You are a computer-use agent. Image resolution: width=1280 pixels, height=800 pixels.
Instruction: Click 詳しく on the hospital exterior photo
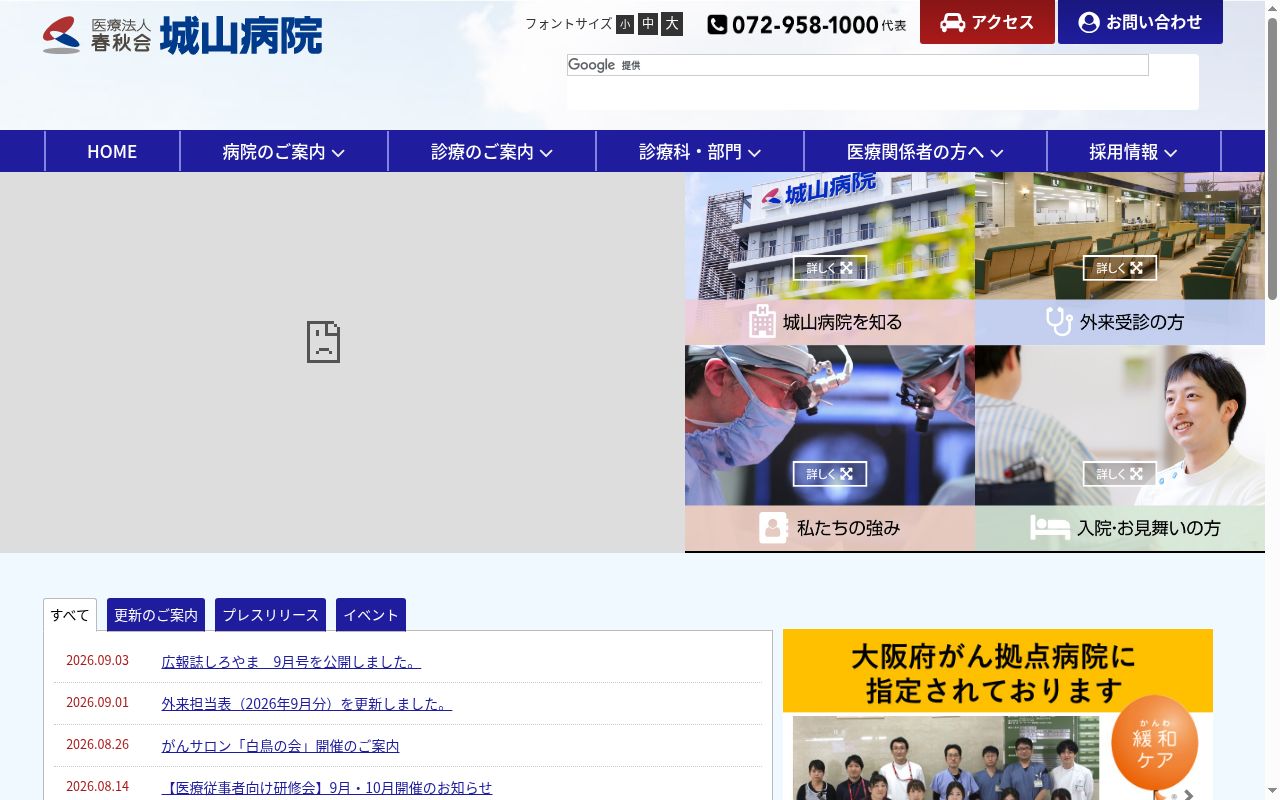pos(830,268)
